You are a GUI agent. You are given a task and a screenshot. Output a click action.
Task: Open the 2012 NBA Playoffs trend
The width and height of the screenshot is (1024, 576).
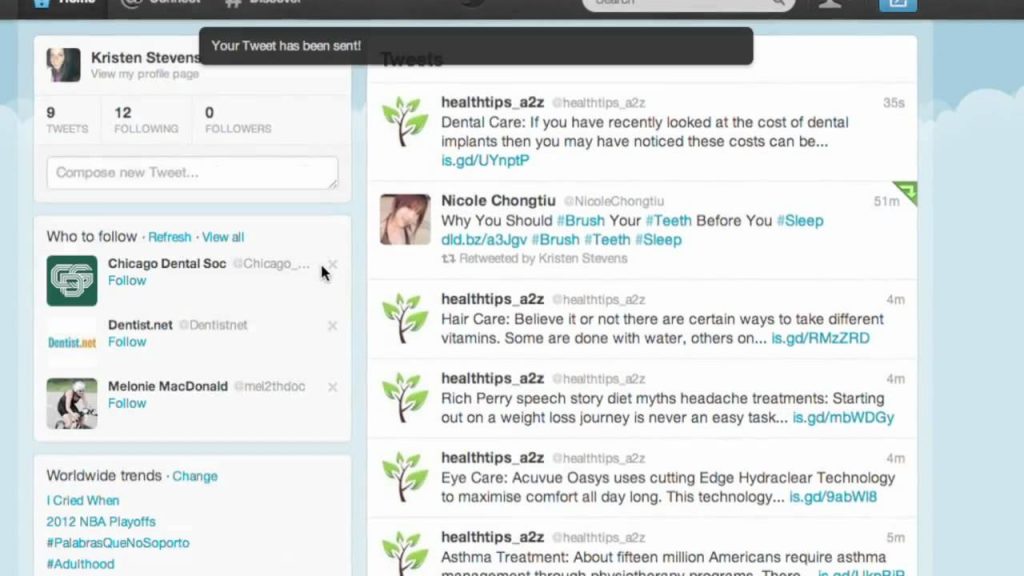101,521
